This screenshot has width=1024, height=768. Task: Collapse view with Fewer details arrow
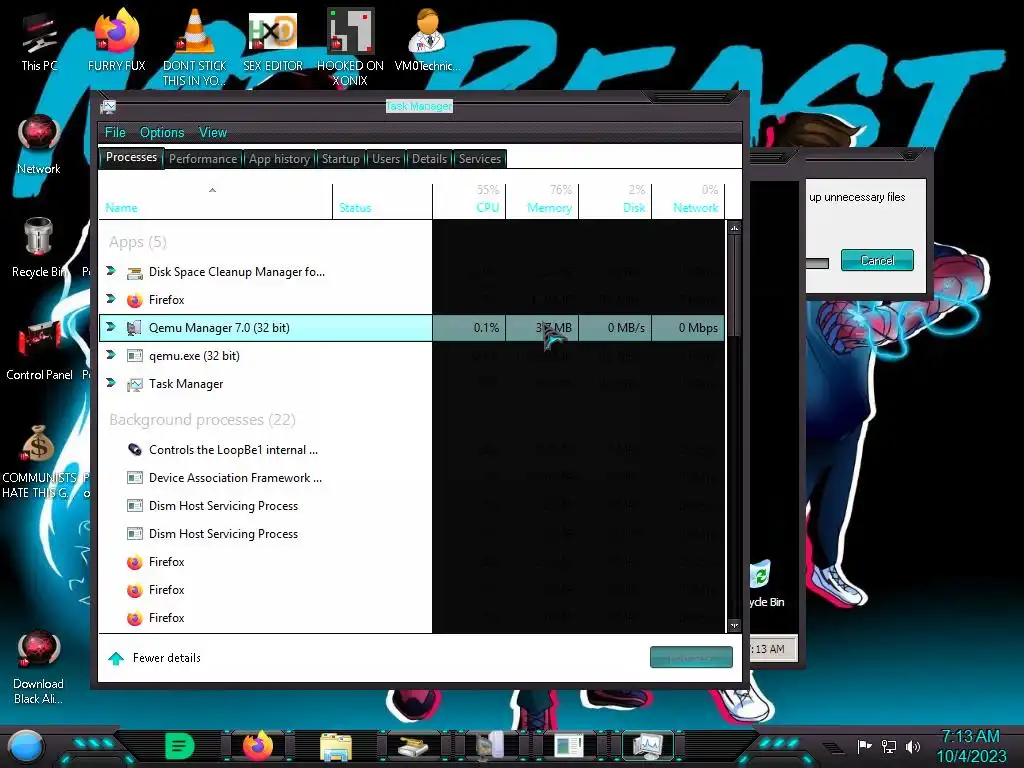(116, 658)
